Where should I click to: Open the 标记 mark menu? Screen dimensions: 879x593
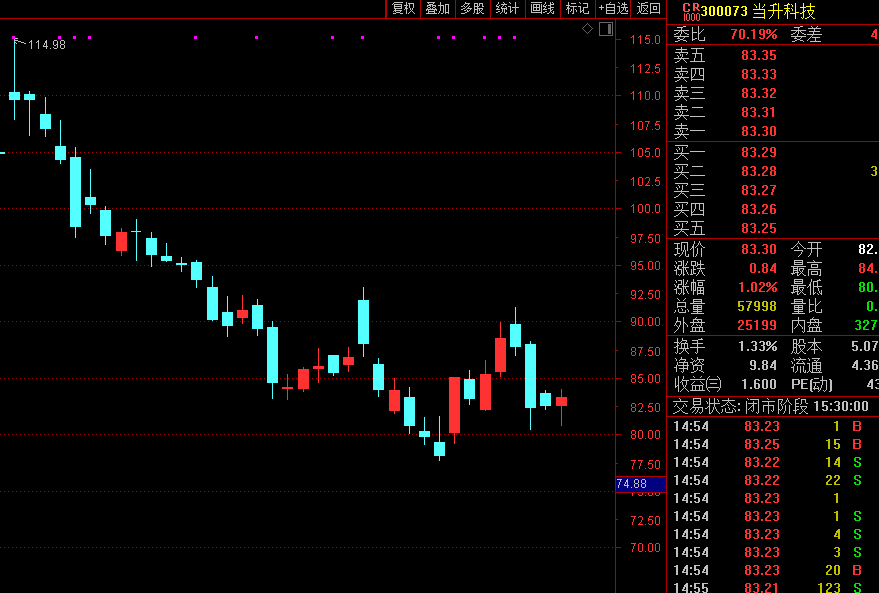coord(577,9)
